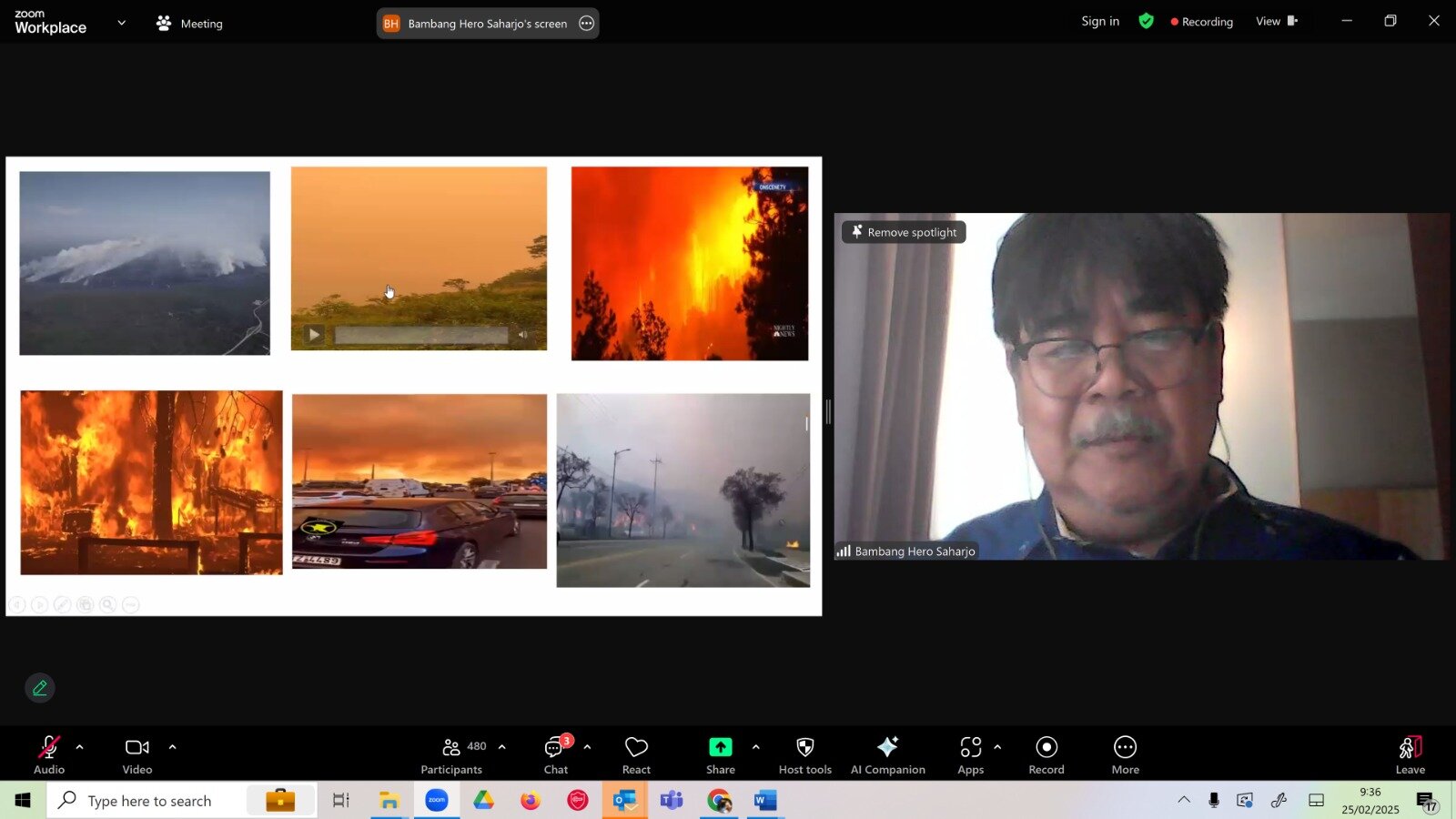Click Bambang Hero Saharjo name label
1456x819 pixels.
coord(915,551)
